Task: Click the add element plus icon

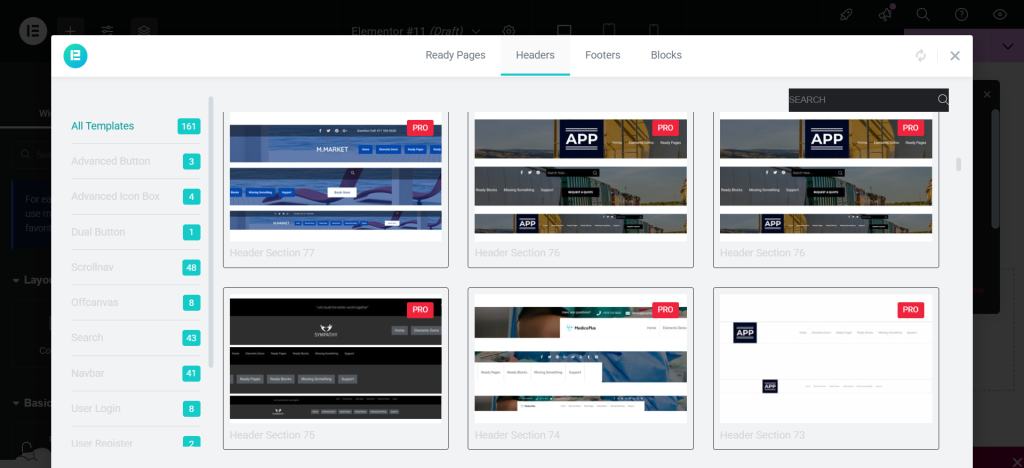Action: [70, 30]
